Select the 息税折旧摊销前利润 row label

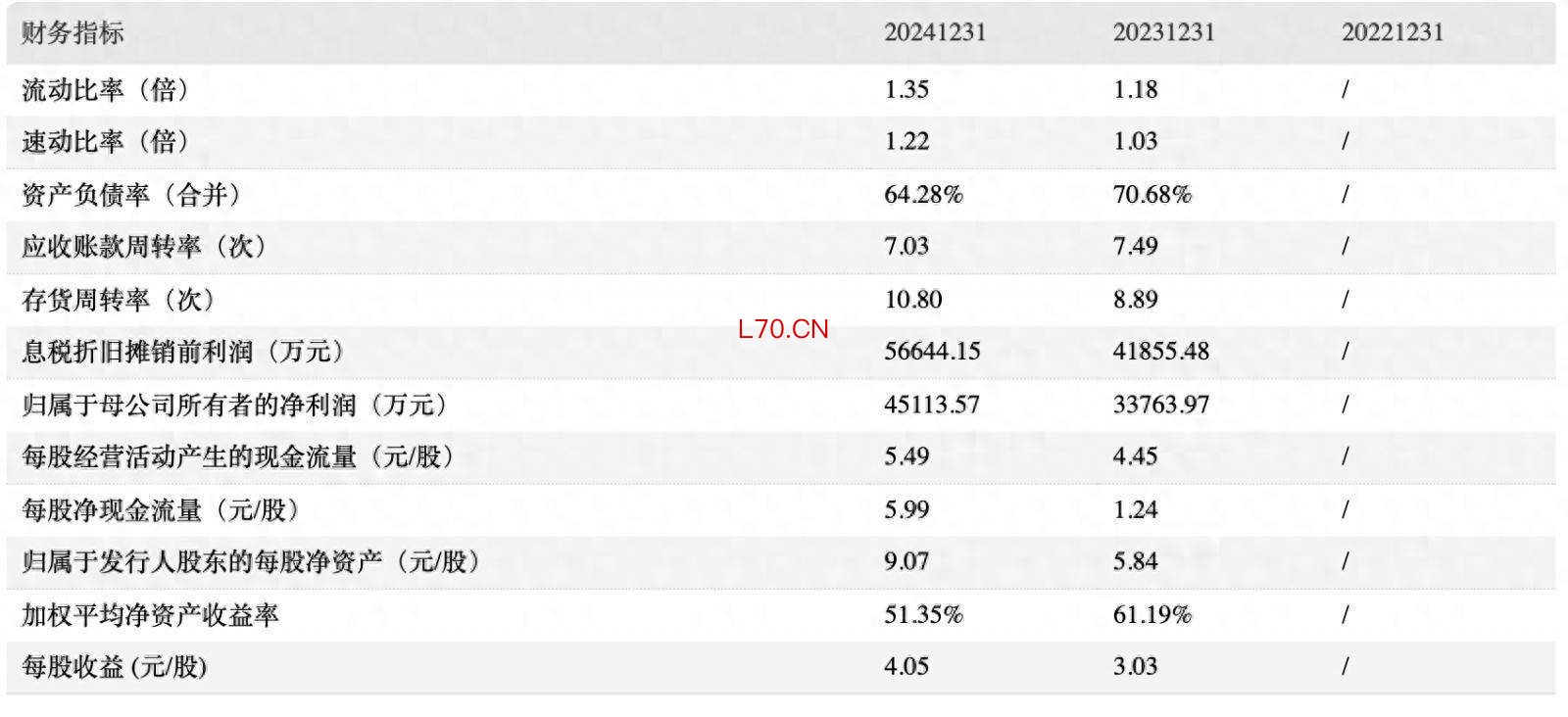(x=183, y=352)
